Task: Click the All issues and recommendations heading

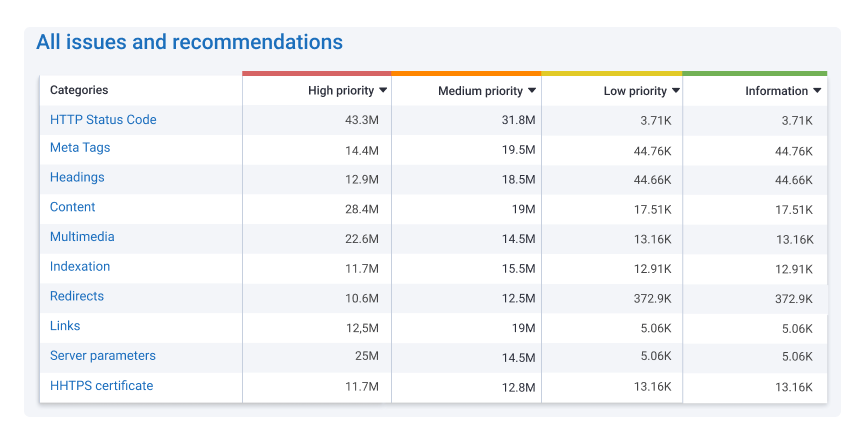Action: pyautogui.click(x=189, y=42)
